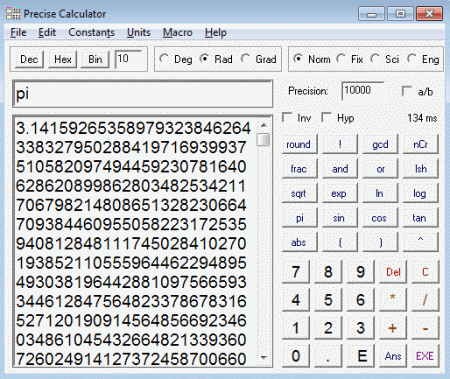Click the result scrollbar down arrow
This screenshot has width=450, height=379.
(264, 358)
